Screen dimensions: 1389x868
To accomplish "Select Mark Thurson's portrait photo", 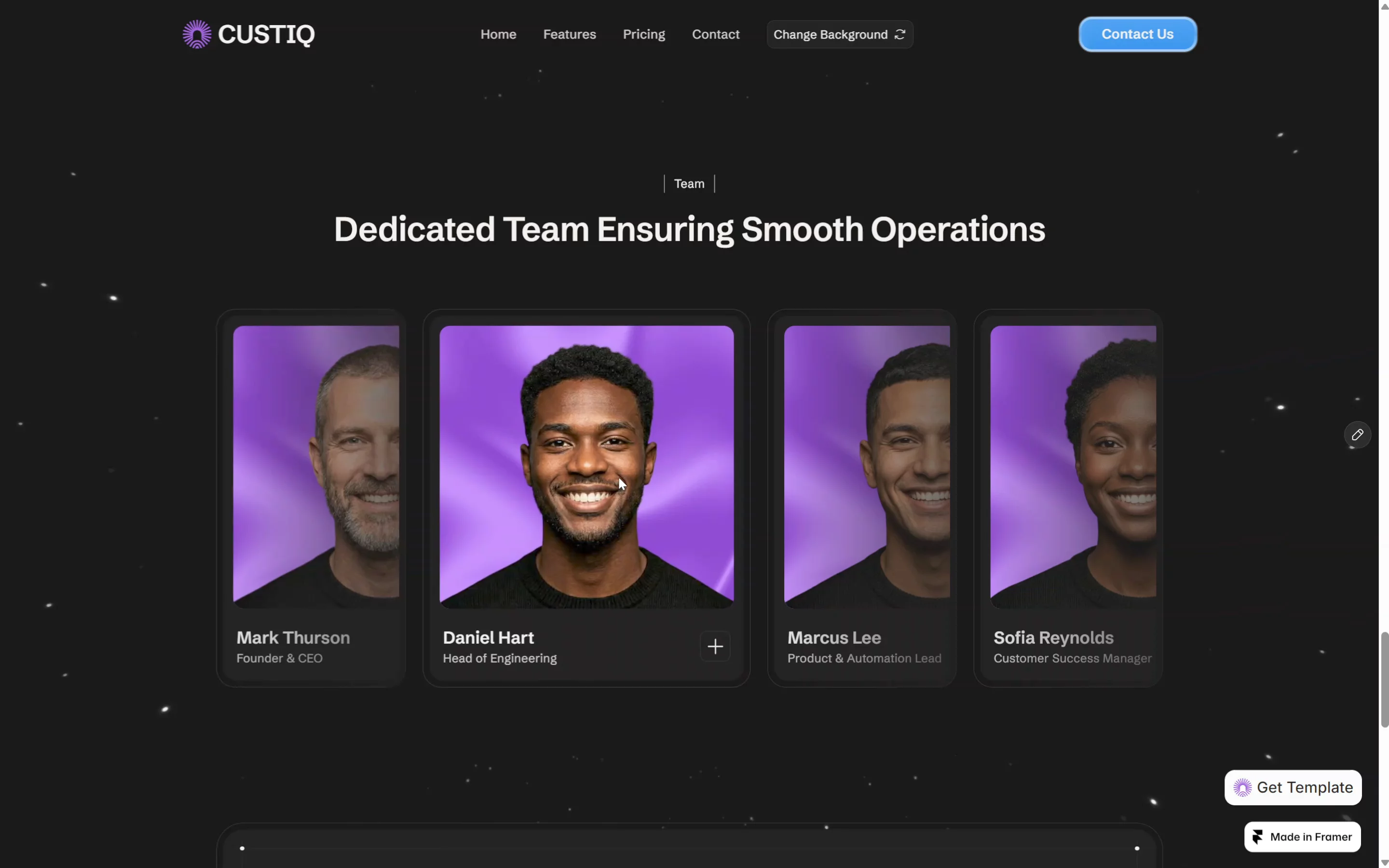I will (x=316, y=467).
